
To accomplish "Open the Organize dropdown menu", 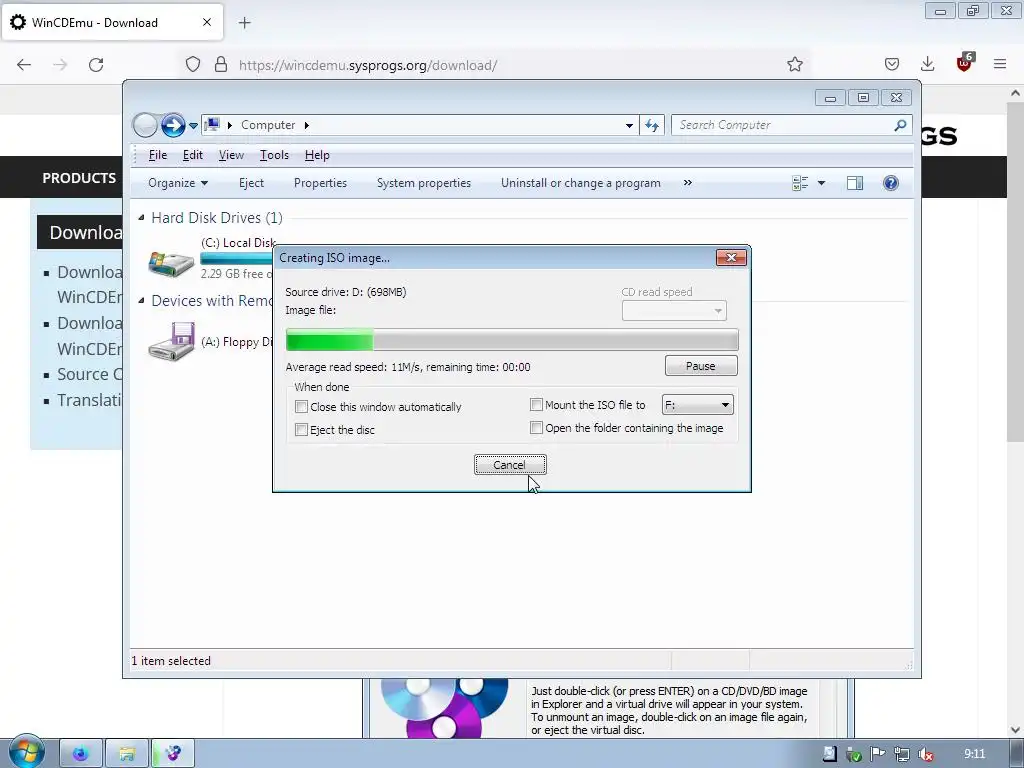I will point(178,183).
